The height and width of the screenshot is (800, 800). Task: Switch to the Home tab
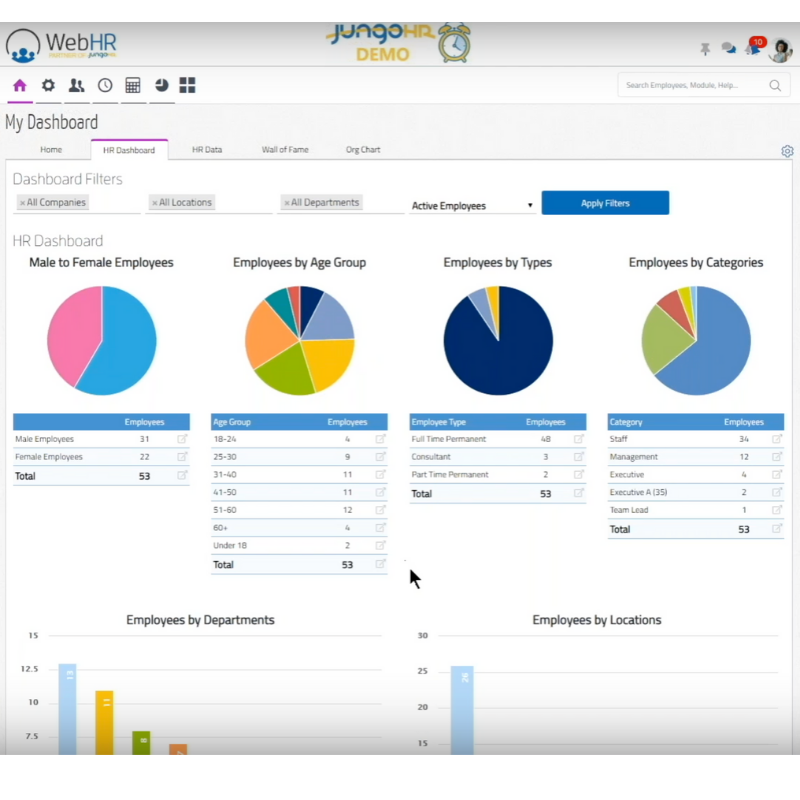pyautogui.click(x=51, y=149)
